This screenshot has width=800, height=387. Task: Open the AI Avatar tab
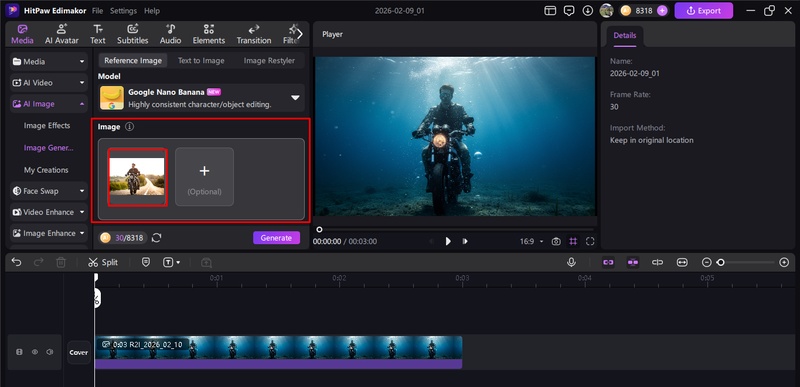click(x=62, y=34)
